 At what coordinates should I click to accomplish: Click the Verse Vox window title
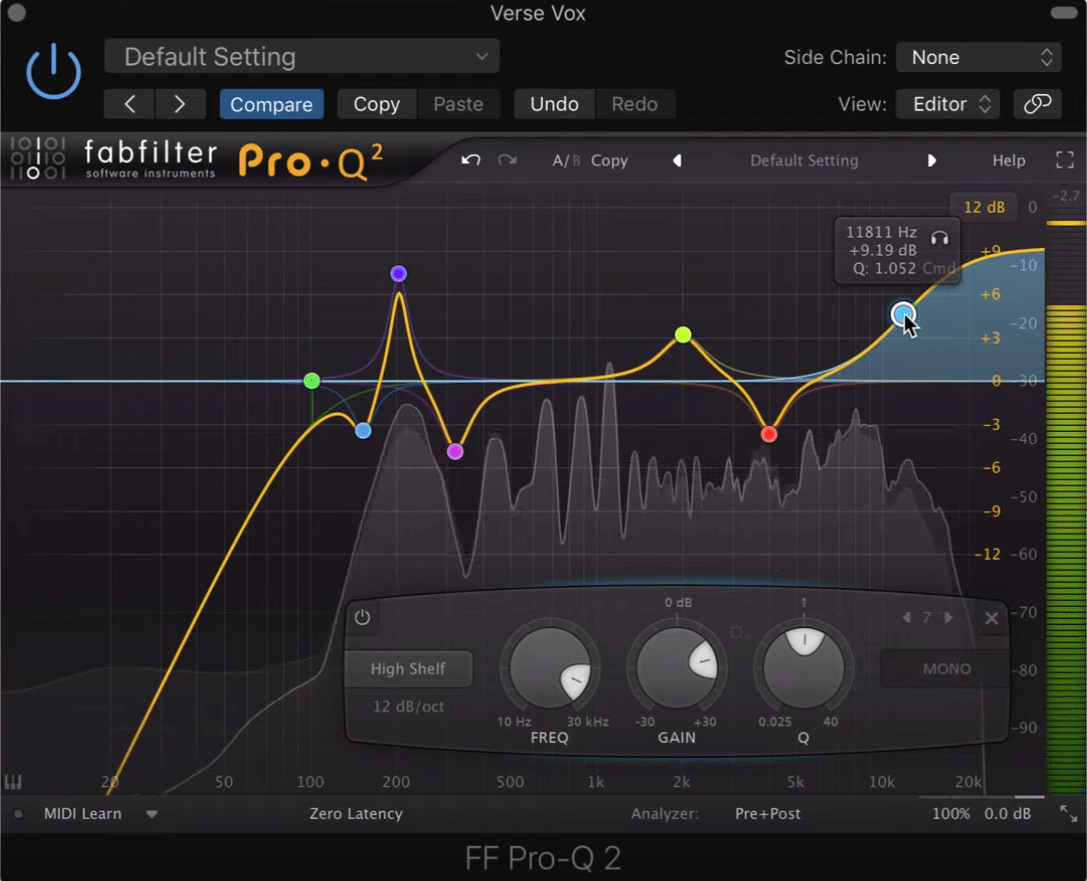click(x=538, y=13)
